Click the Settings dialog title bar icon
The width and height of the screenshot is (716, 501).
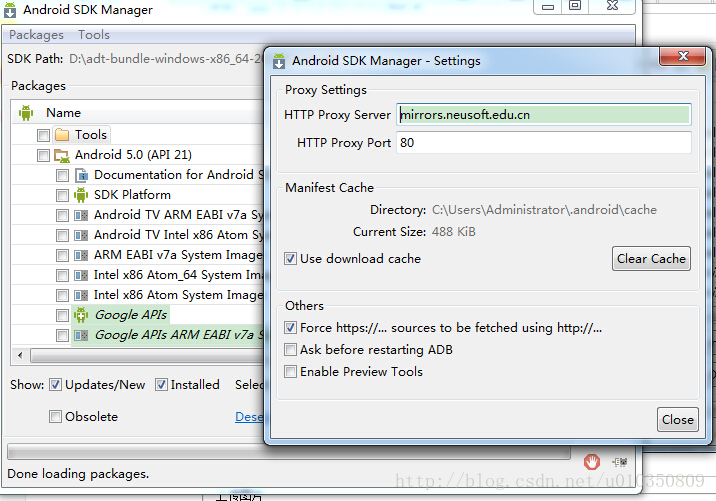click(279, 61)
